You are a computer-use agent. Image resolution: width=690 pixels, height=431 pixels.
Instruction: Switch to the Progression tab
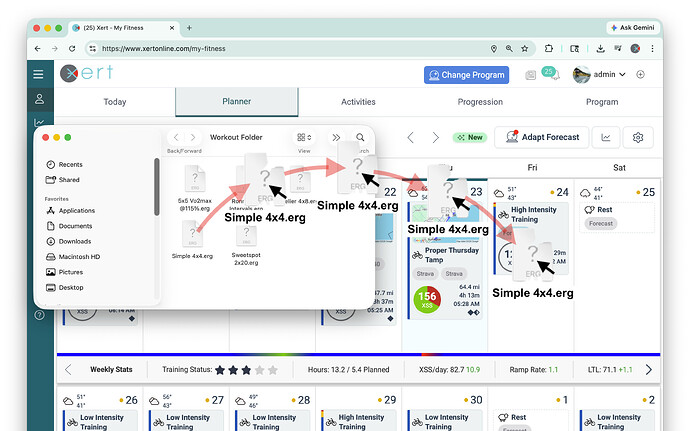(480, 102)
